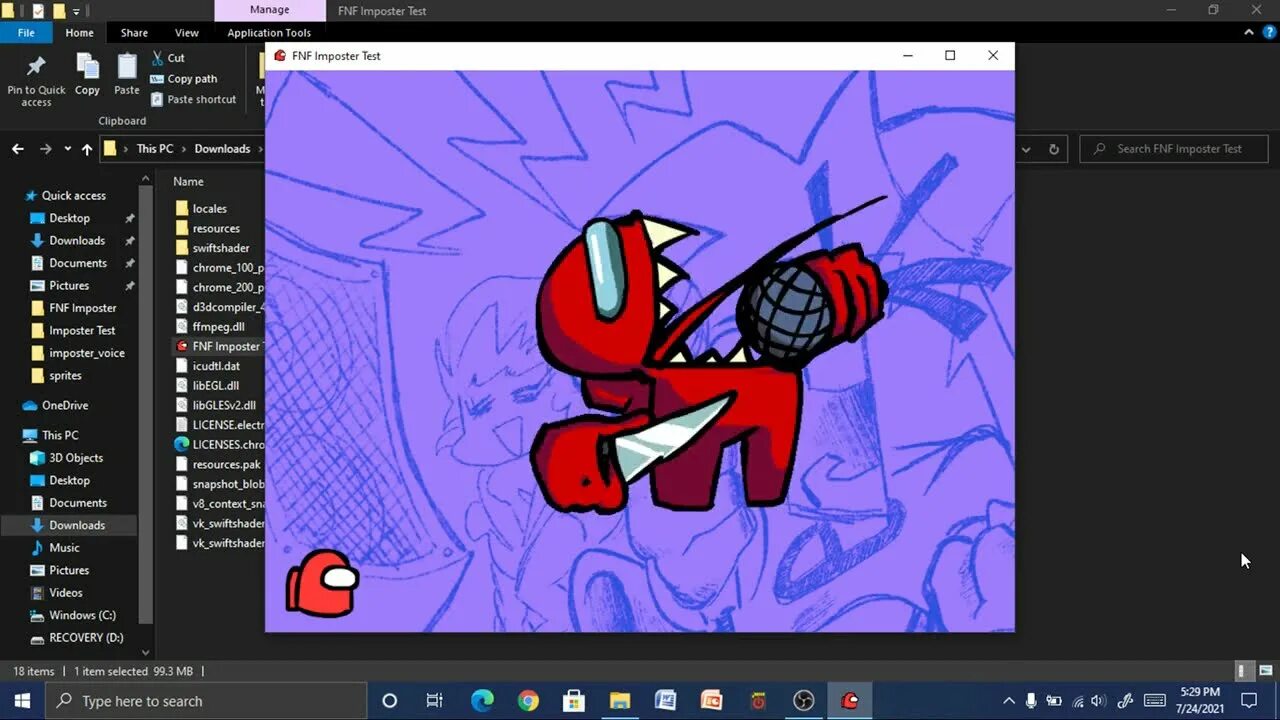Select This PC in navigation pane
The height and width of the screenshot is (720, 1280).
tap(60, 436)
